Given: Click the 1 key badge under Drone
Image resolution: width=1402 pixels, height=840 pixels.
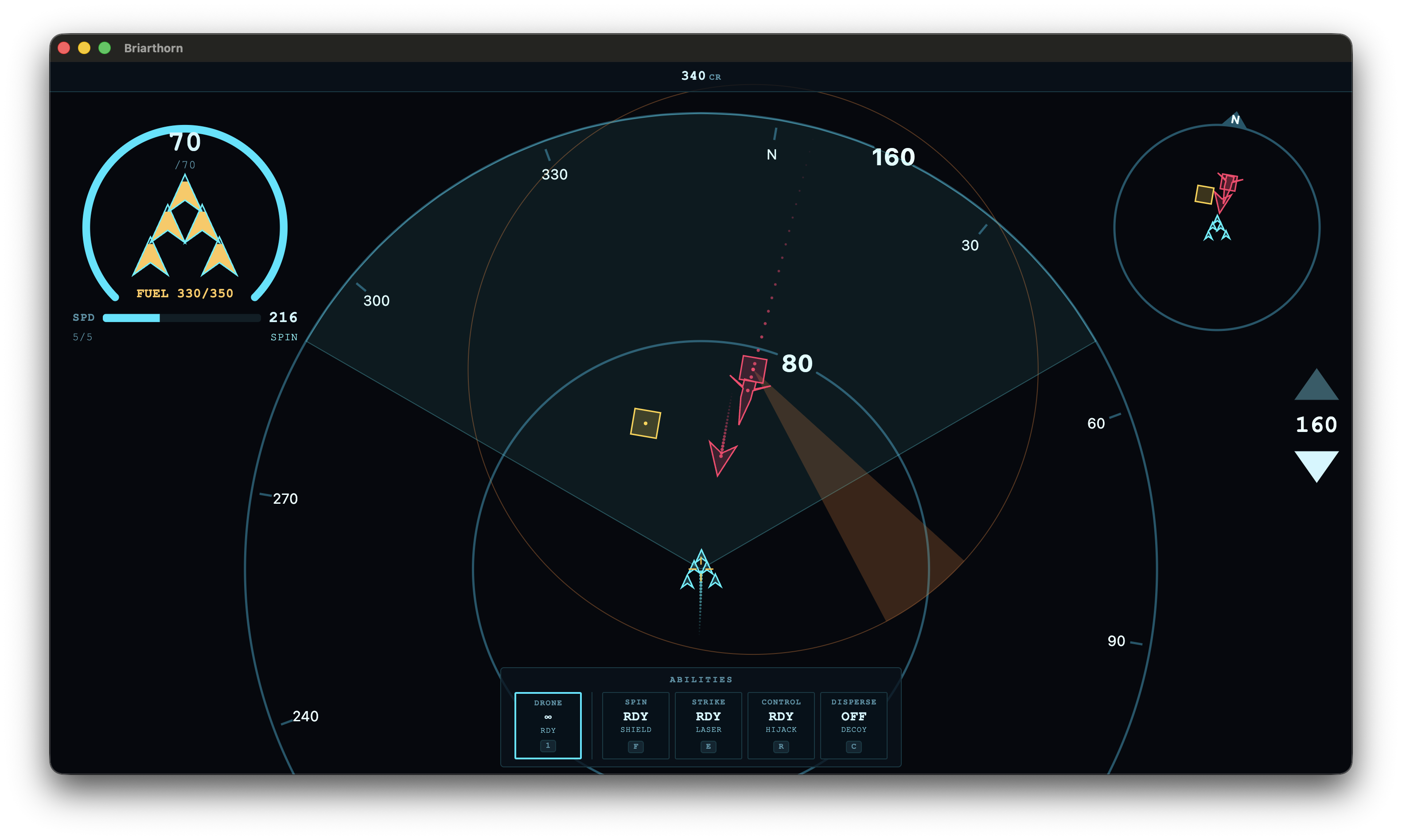Looking at the screenshot, I should click(547, 746).
